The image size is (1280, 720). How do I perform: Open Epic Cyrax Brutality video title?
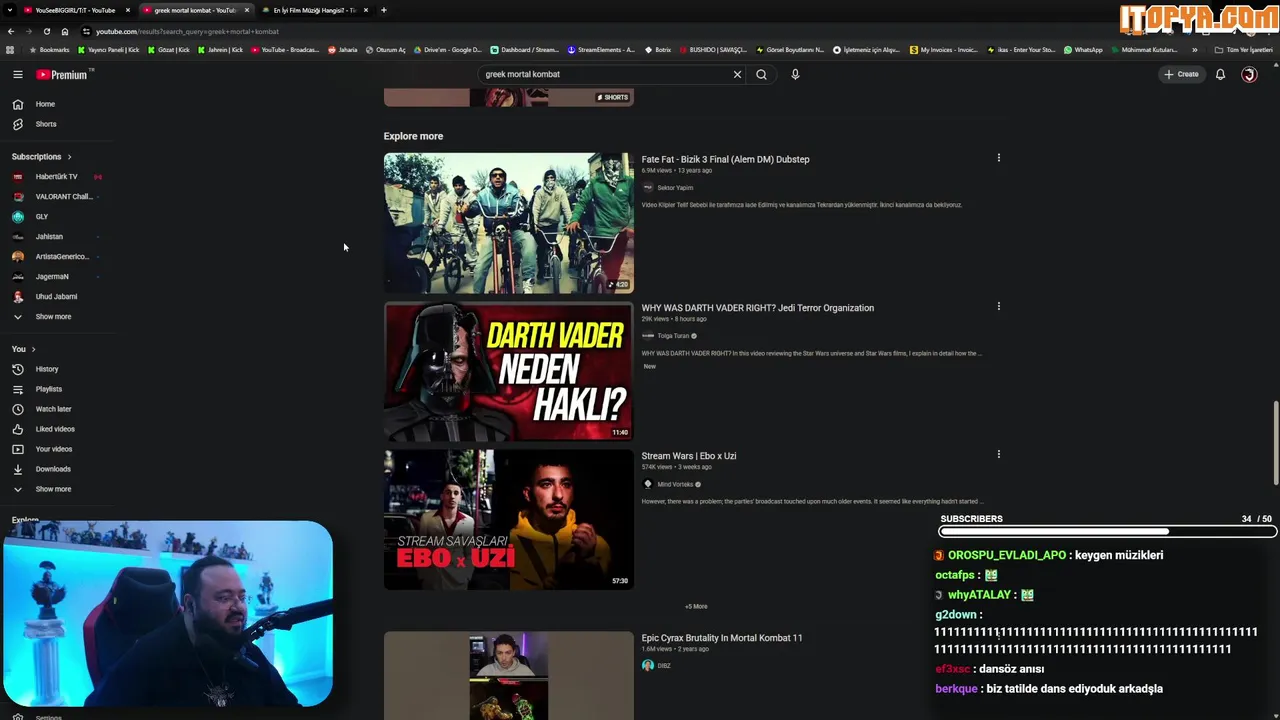(721, 638)
